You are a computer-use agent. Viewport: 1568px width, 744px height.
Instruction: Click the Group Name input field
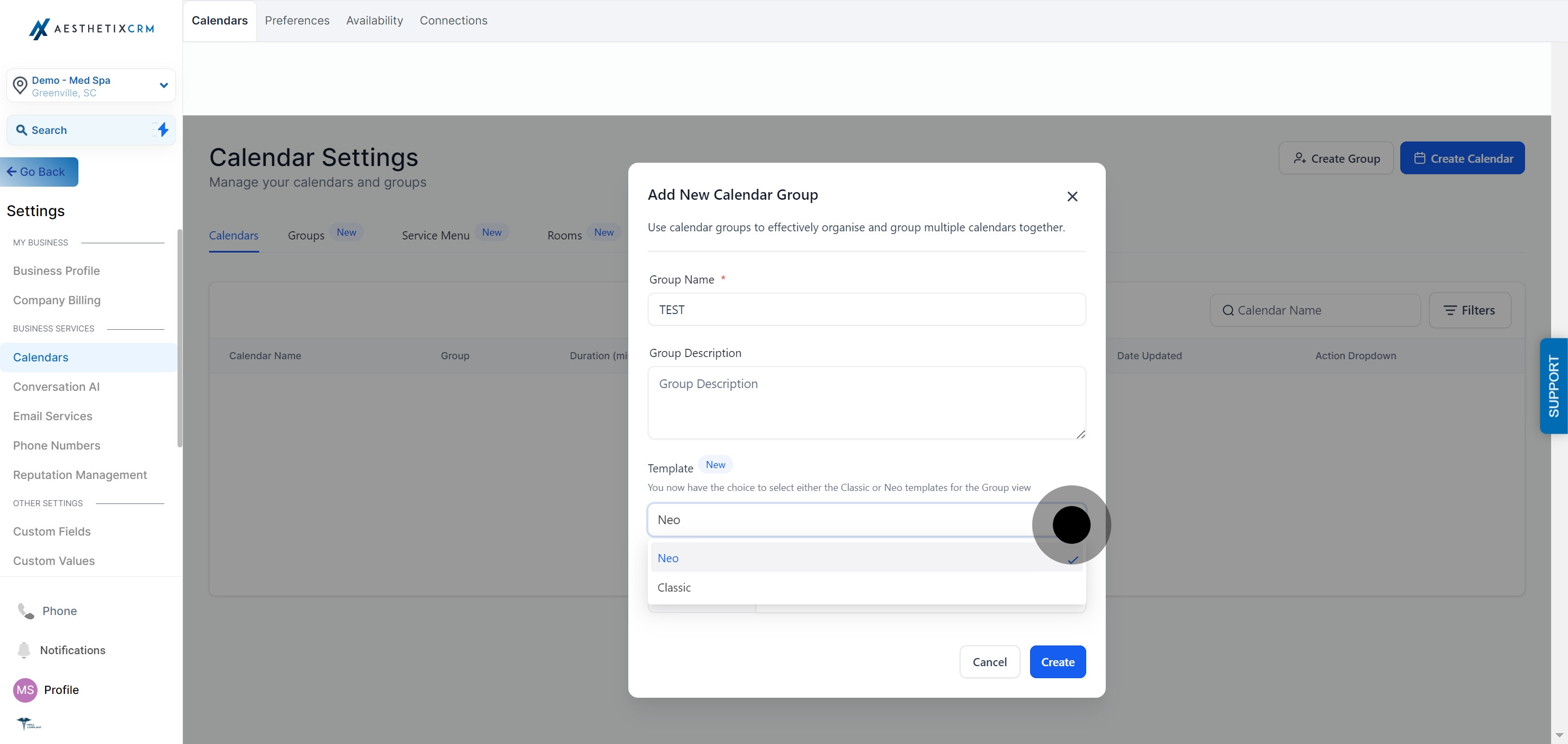click(866, 310)
